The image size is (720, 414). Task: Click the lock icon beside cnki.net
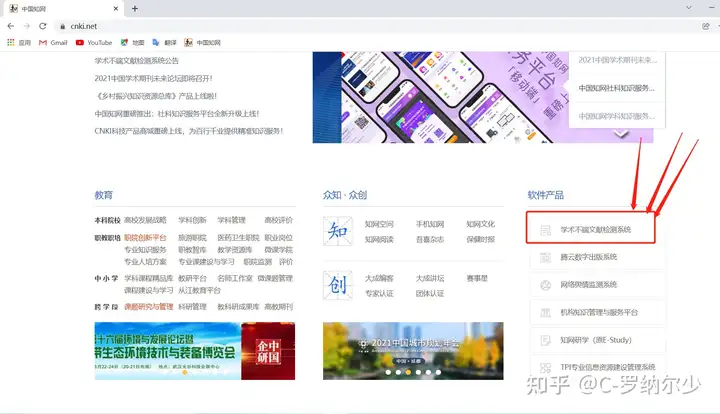click(x=63, y=27)
